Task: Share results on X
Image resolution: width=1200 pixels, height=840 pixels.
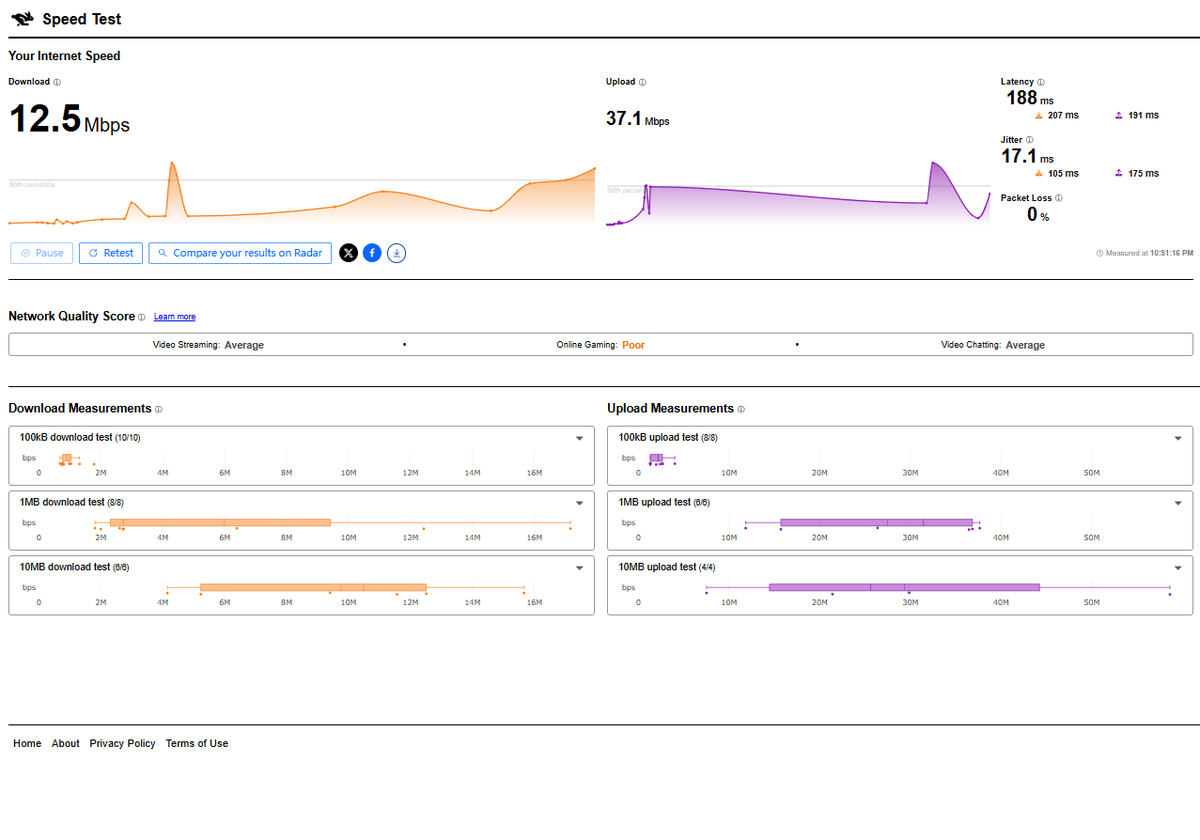Action: pyautogui.click(x=348, y=253)
